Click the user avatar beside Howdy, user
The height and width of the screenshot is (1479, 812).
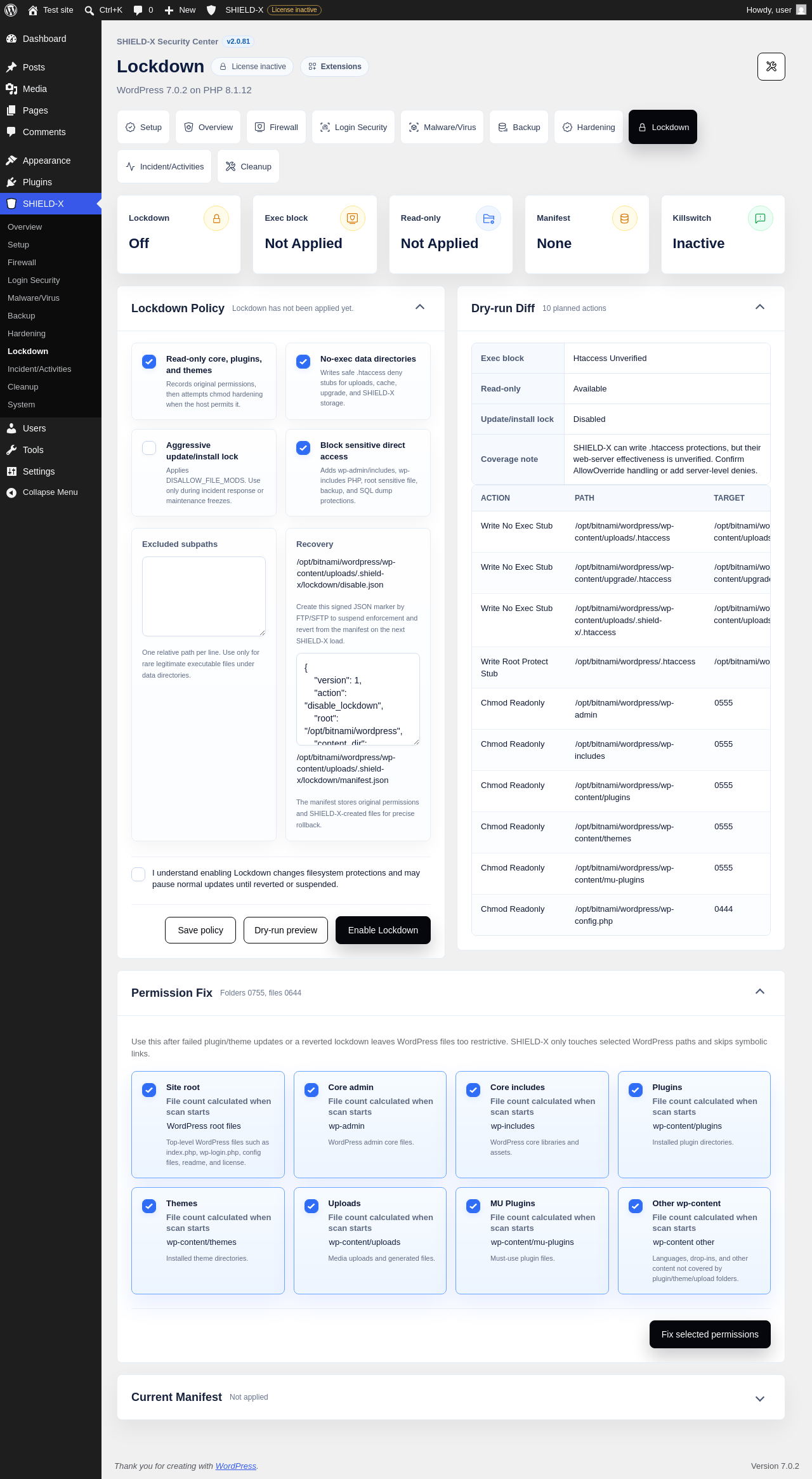(x=801, y=10)
